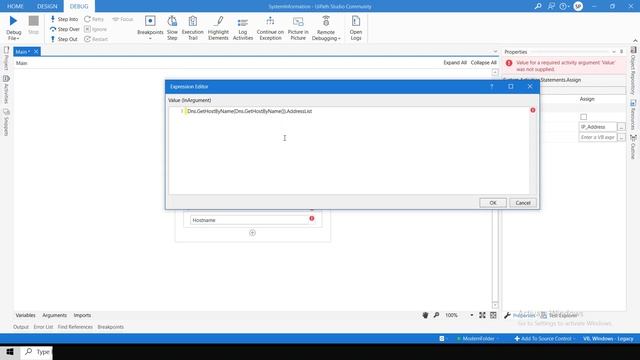Open ellipsis editor beside VB expression

tap(621, 137)
